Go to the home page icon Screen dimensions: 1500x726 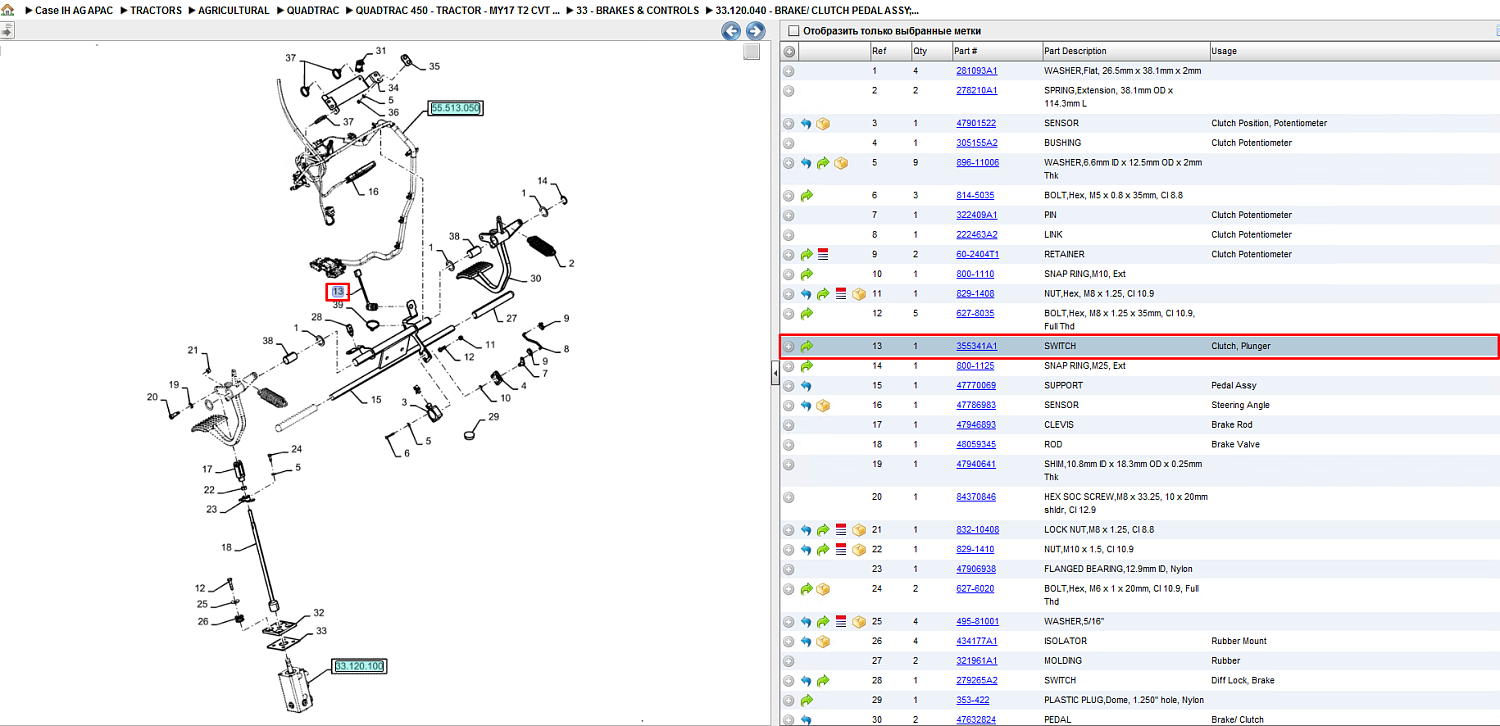coord(7,10)
